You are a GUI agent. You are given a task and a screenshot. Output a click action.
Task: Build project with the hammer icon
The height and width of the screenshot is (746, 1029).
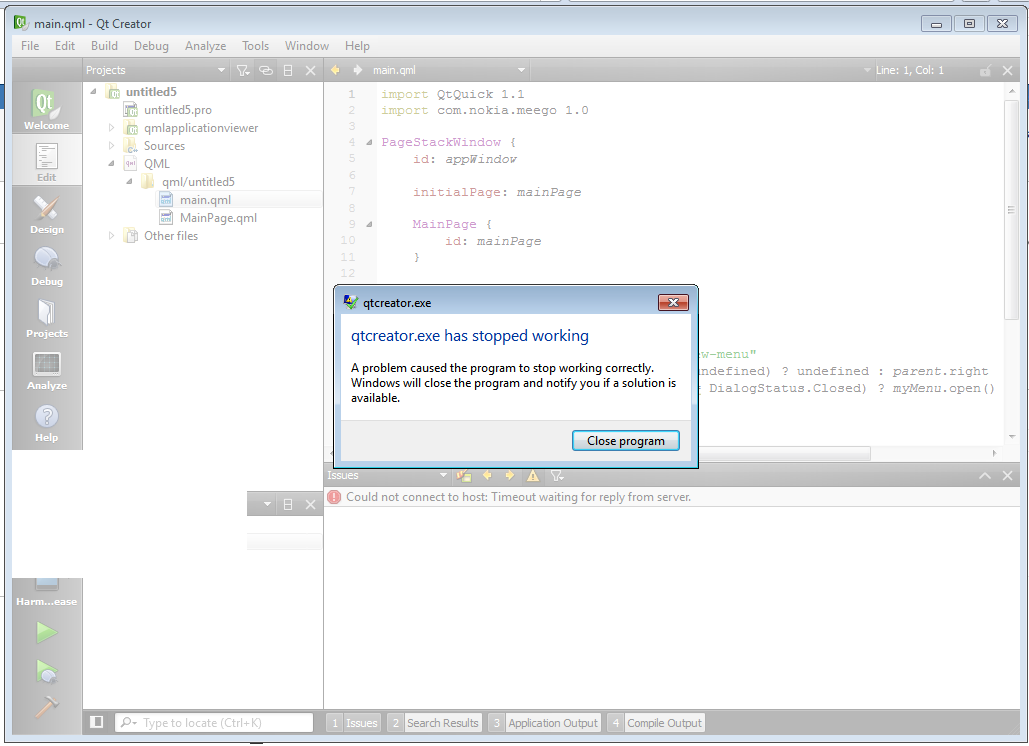[x=46, y=707]
